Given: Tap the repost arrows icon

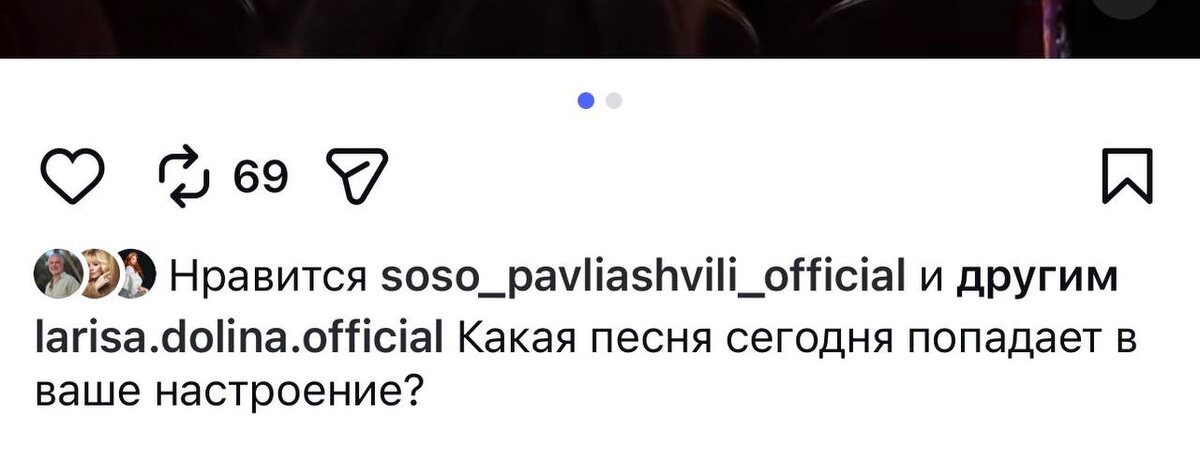Looking at the screenshot, I should pyautogui.click(x=186, y=178).
